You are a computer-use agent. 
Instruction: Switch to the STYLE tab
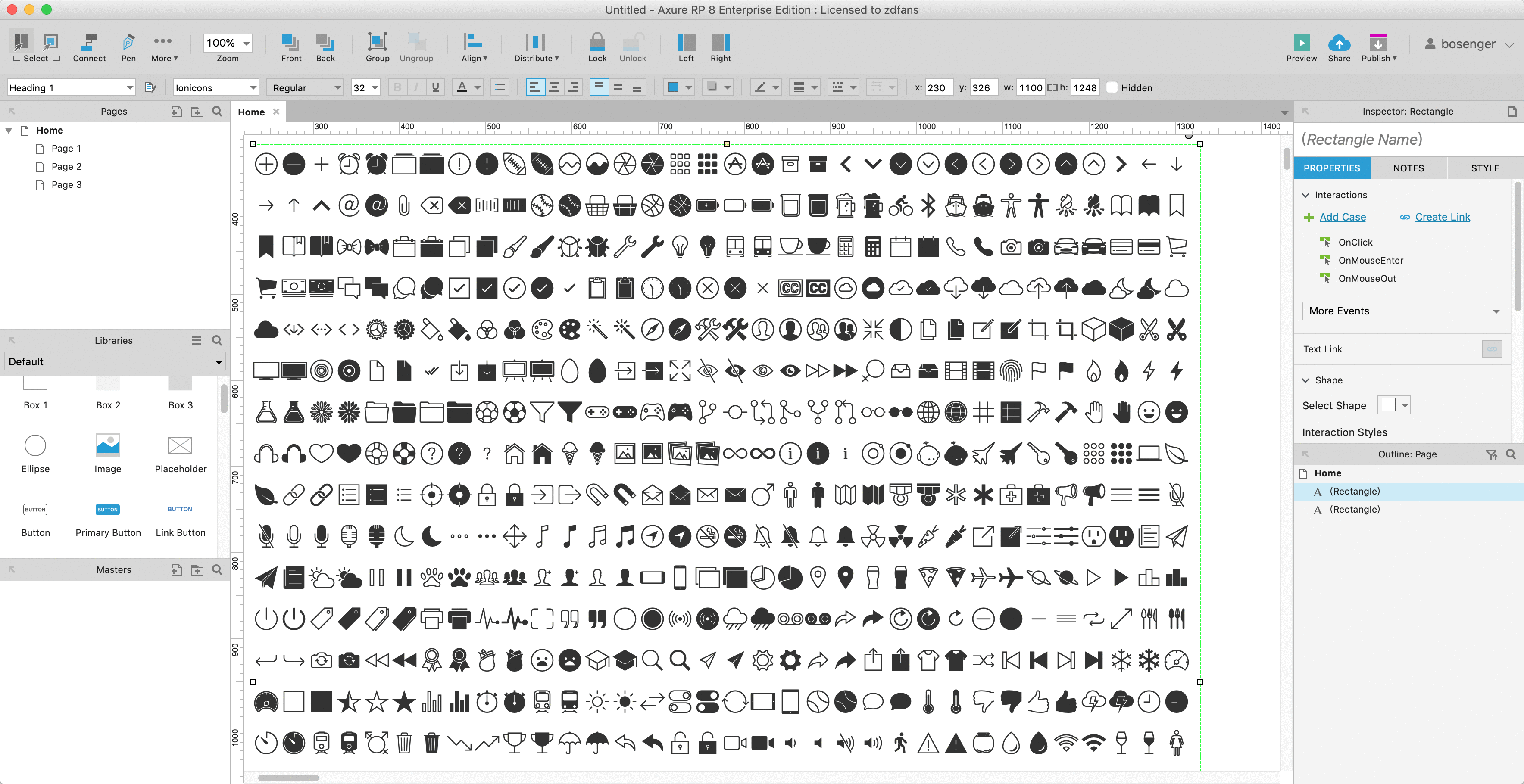point(1485,168)
